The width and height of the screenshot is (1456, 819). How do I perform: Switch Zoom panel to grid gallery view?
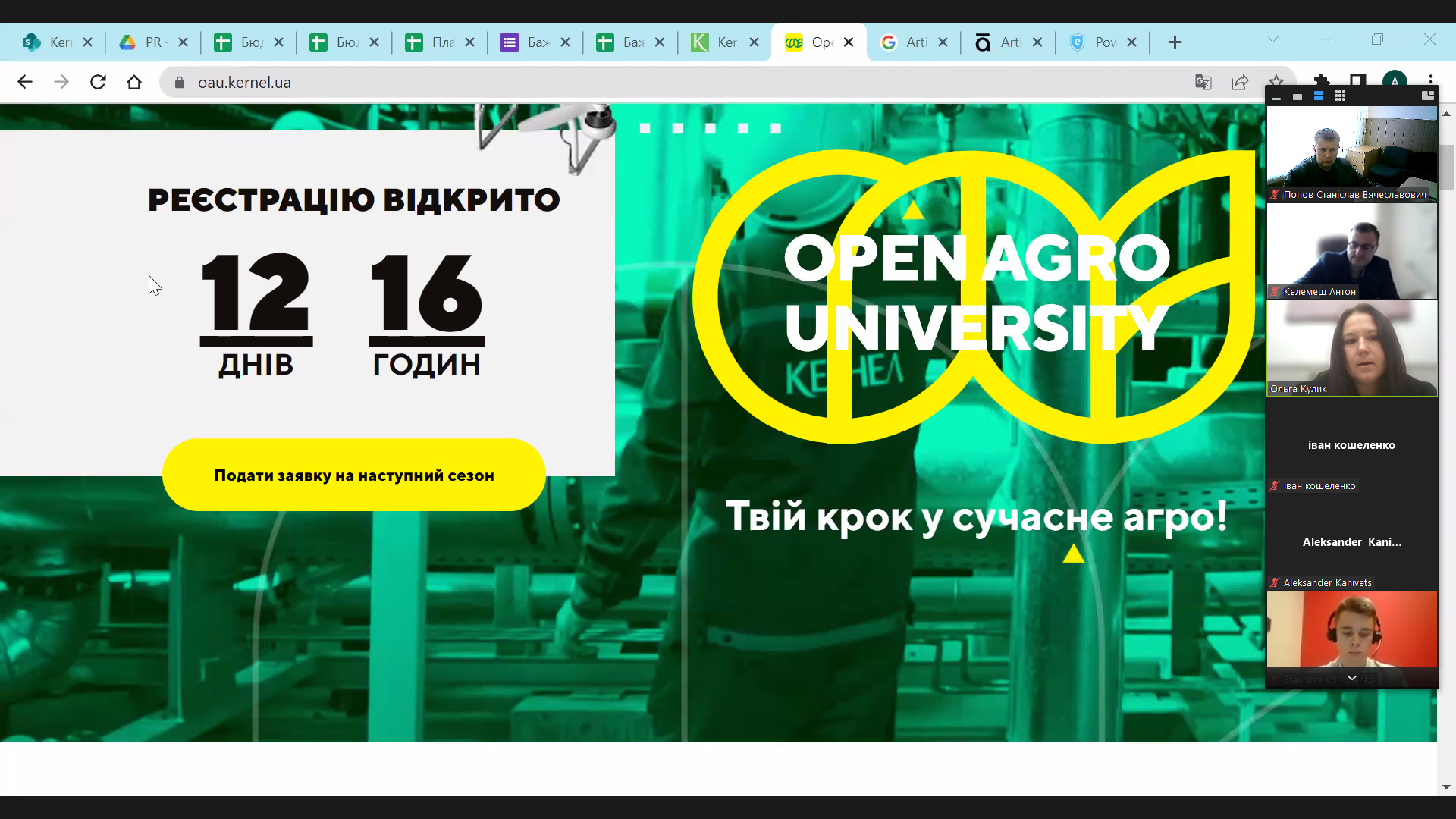pyautogui.click(x=1340, y=96)
